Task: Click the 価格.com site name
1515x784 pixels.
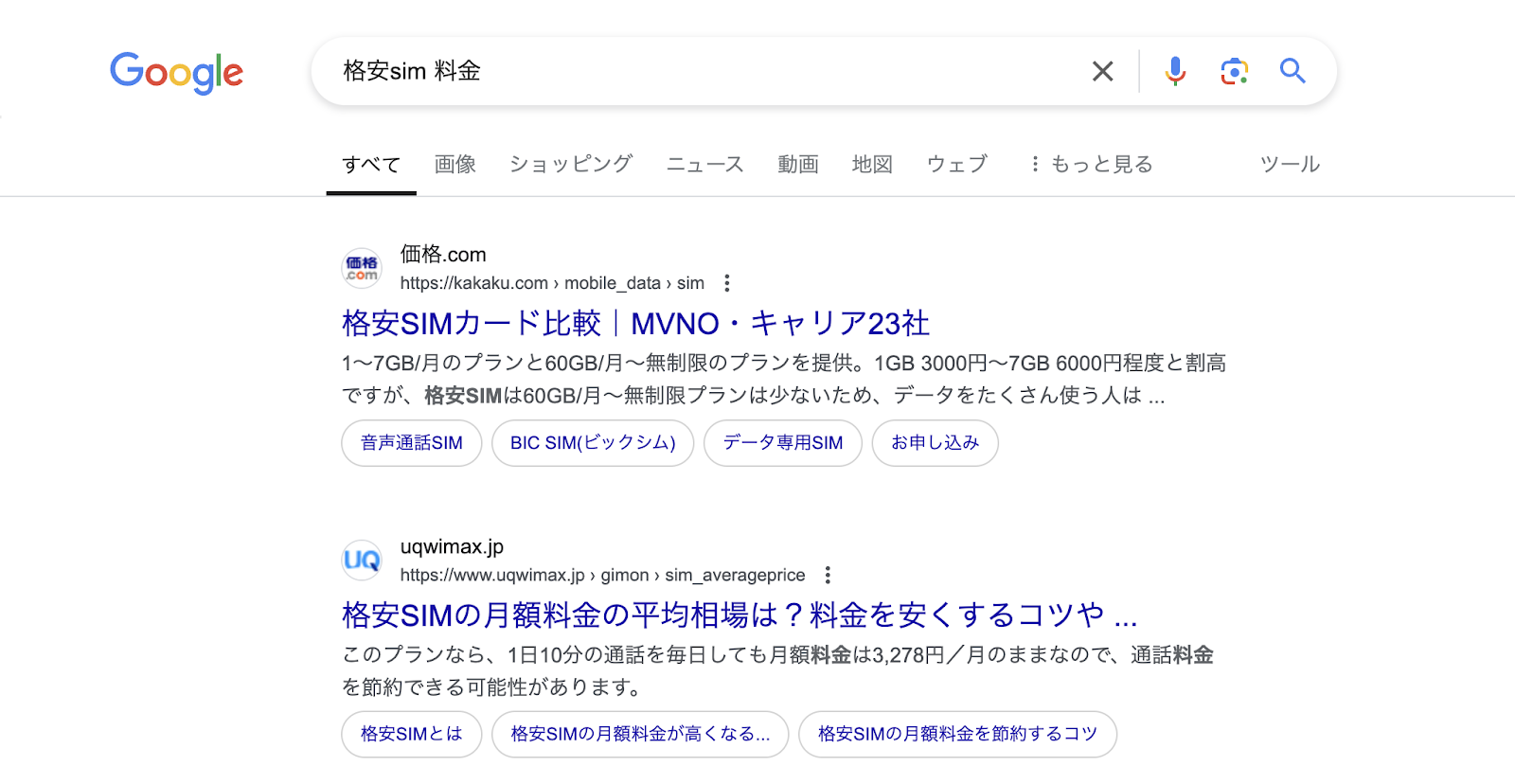Action: [443, 255]
